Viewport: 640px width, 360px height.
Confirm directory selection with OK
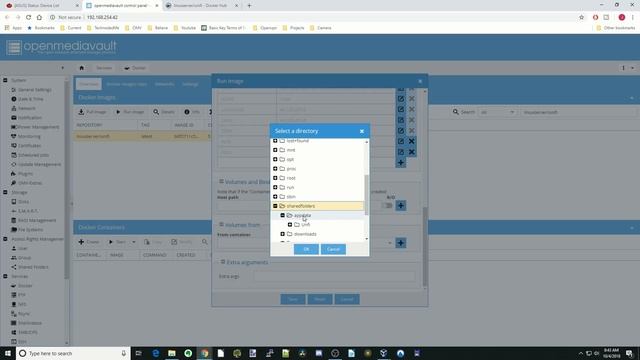(306, 249)
